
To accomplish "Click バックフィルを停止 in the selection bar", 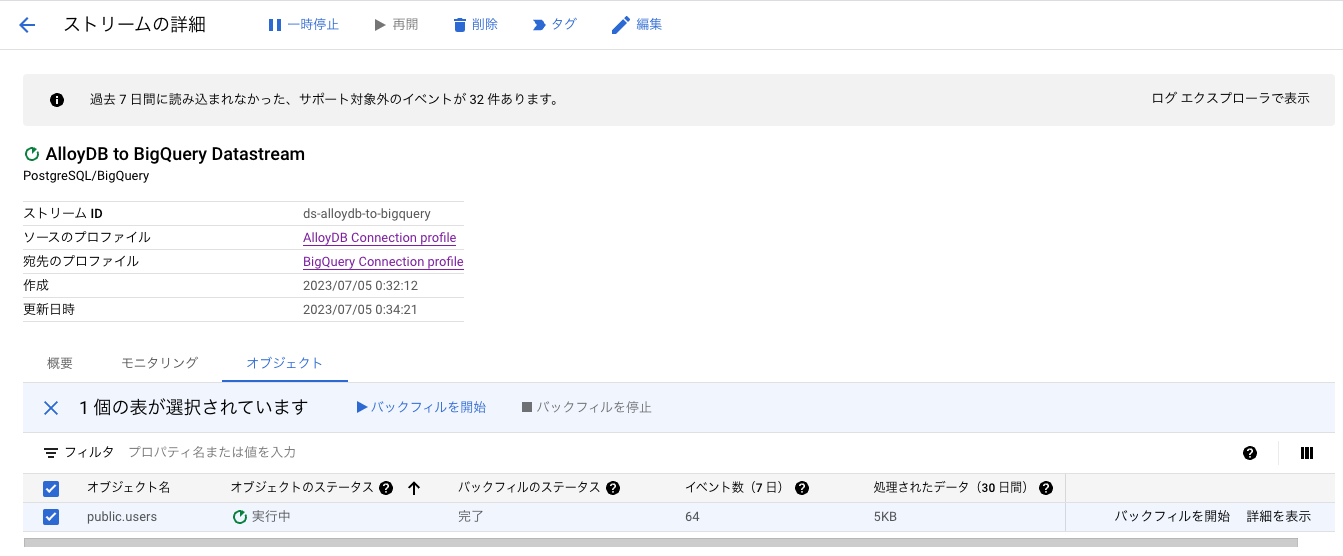I will click(x=587, y=407).
